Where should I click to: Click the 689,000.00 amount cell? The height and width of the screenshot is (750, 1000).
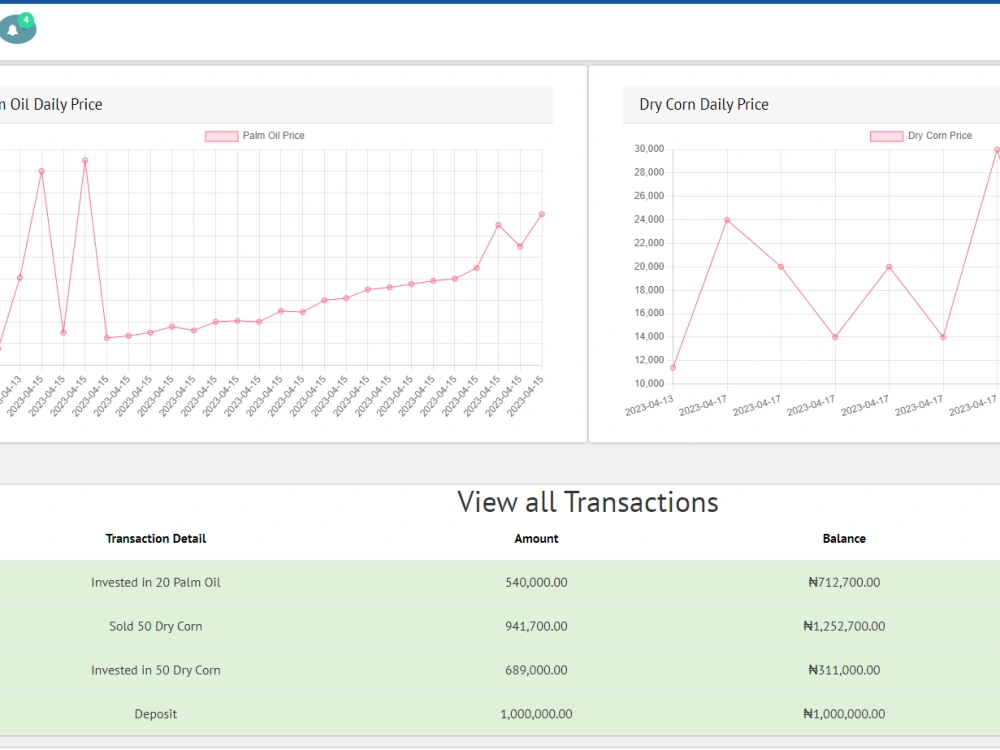coord(536,670)
